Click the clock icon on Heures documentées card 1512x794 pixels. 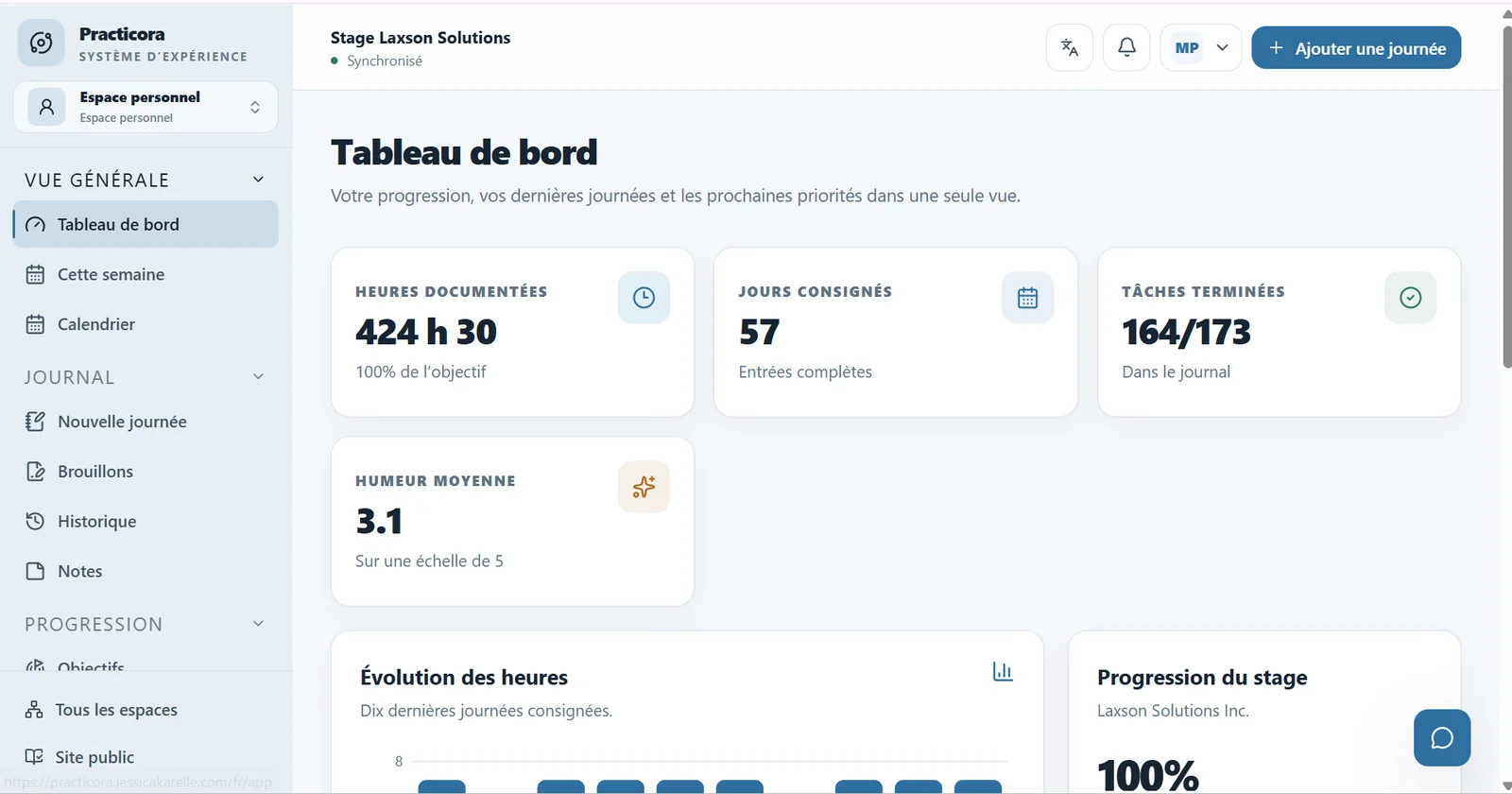[x=644, y=298]
